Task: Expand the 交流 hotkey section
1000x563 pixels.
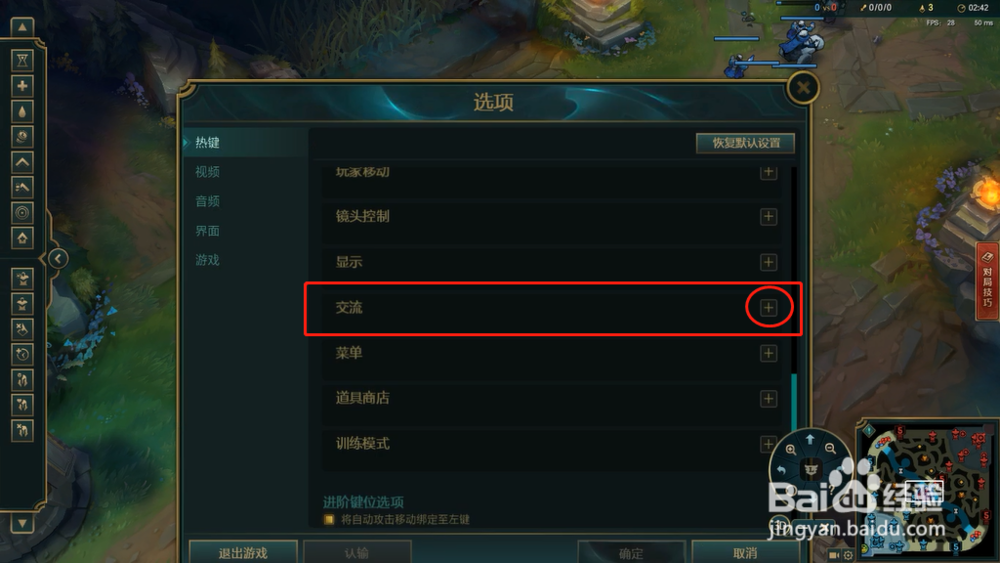Action: click(x=768, y=308)
